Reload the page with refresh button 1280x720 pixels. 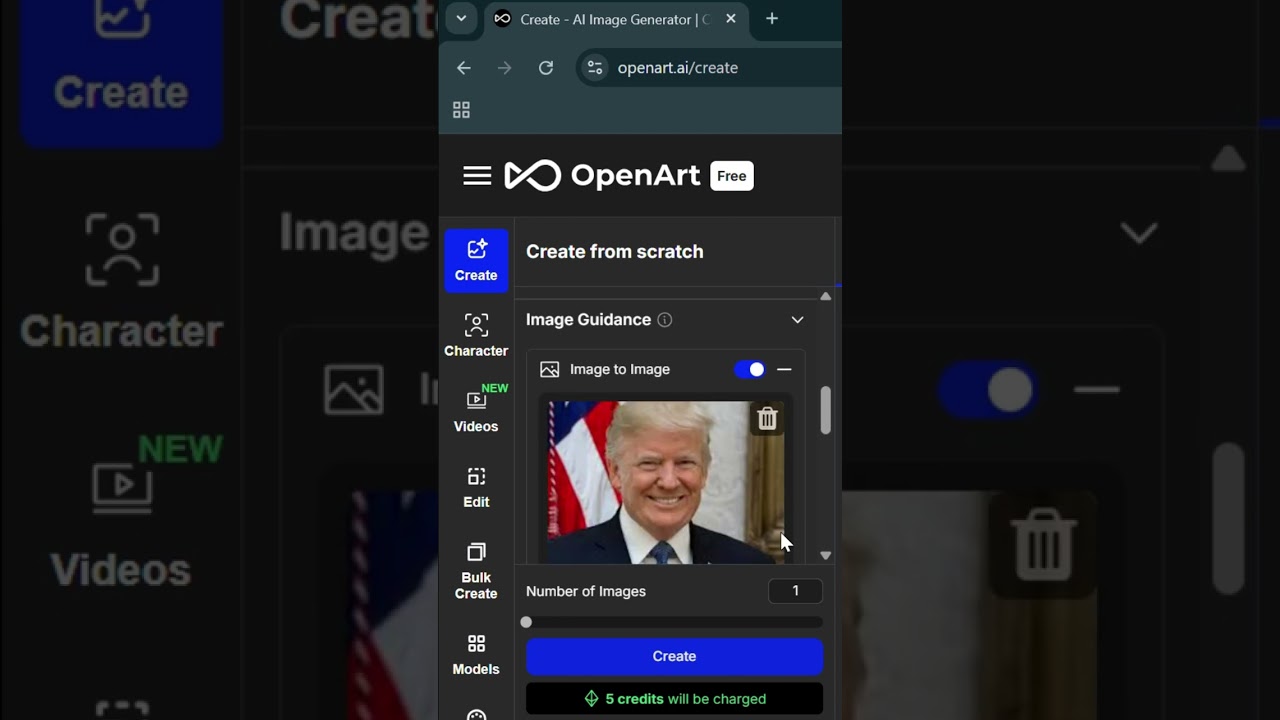point(546,68)
